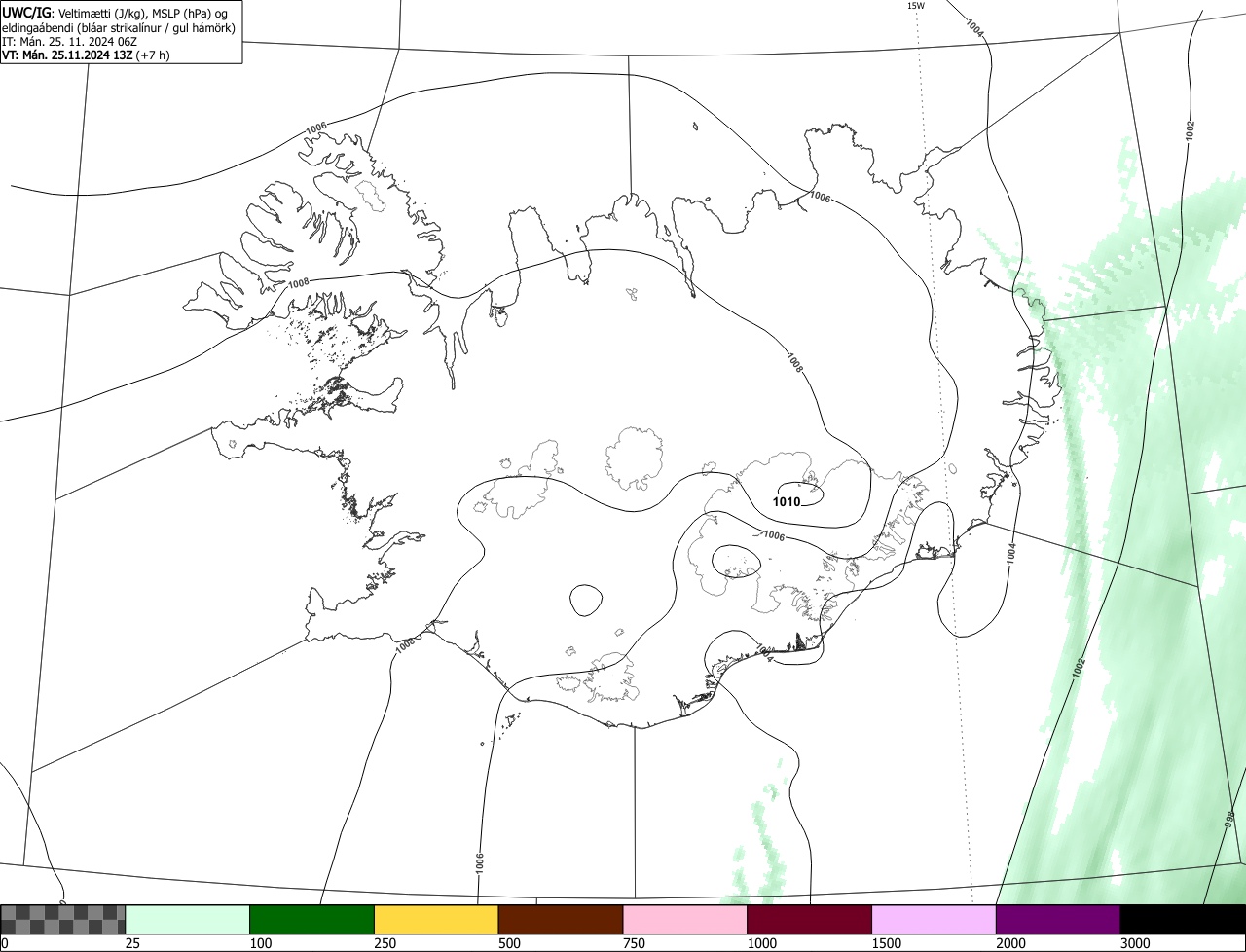Pick the lavender 1500–2000 legend swatch
Viewport: 1246px width, 952px height.
[934, 919]
